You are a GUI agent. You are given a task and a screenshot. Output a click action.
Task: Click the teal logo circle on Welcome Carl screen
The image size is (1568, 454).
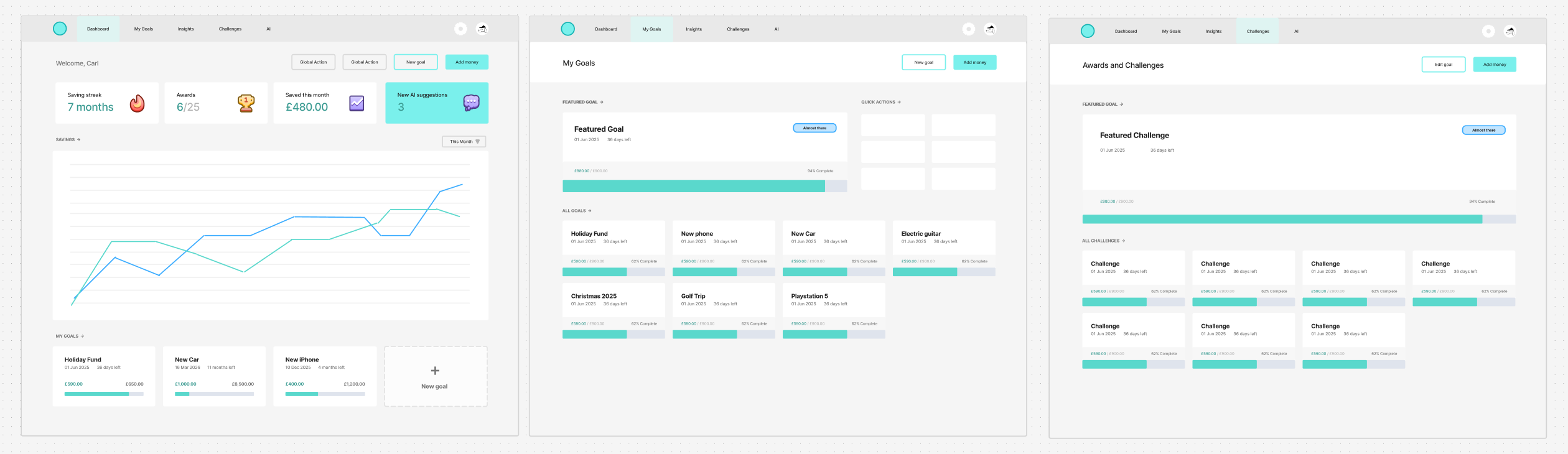60,29
